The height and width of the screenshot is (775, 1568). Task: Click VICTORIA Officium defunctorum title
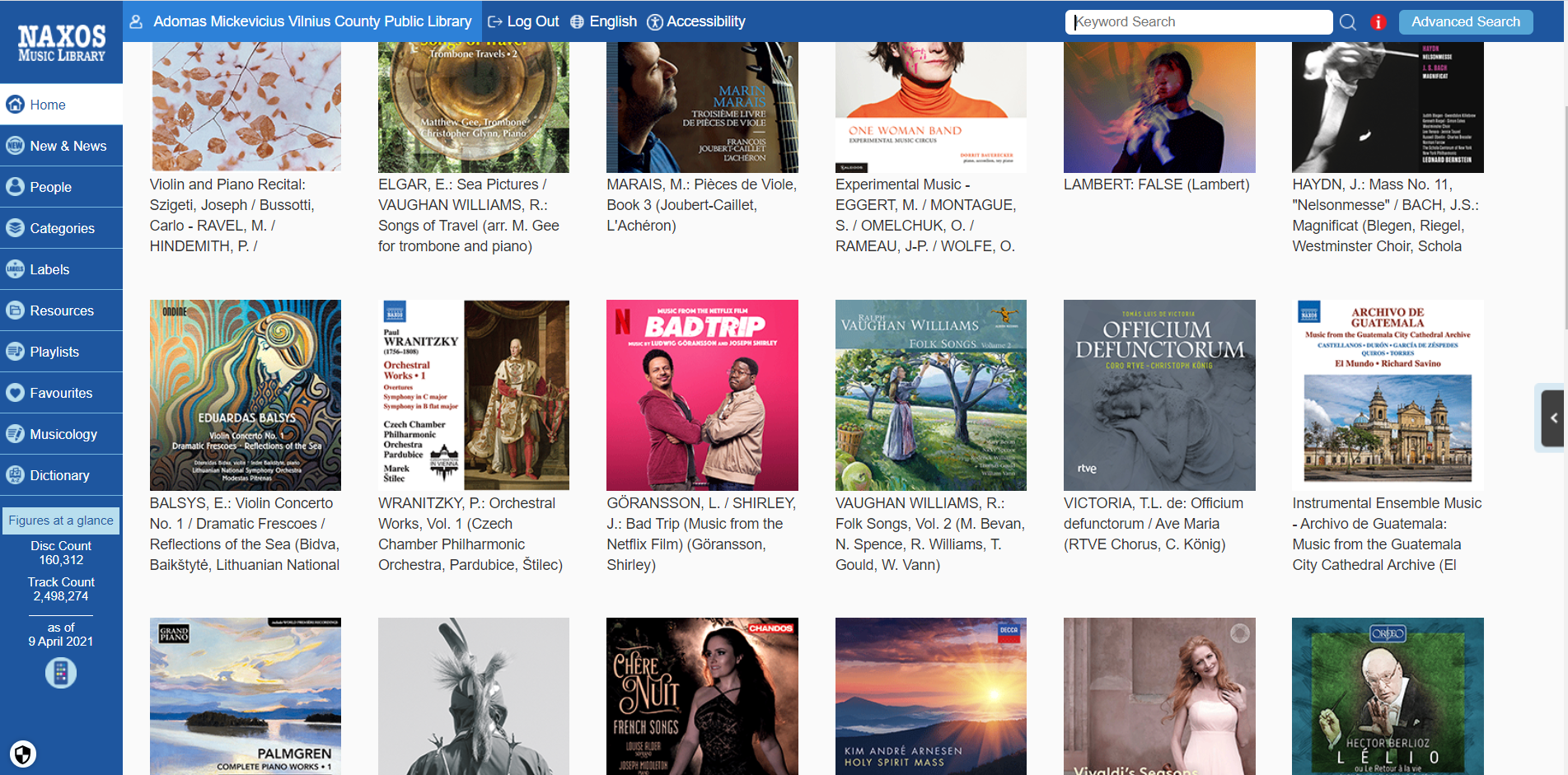pyautogui.click(x=1154, y=524)
